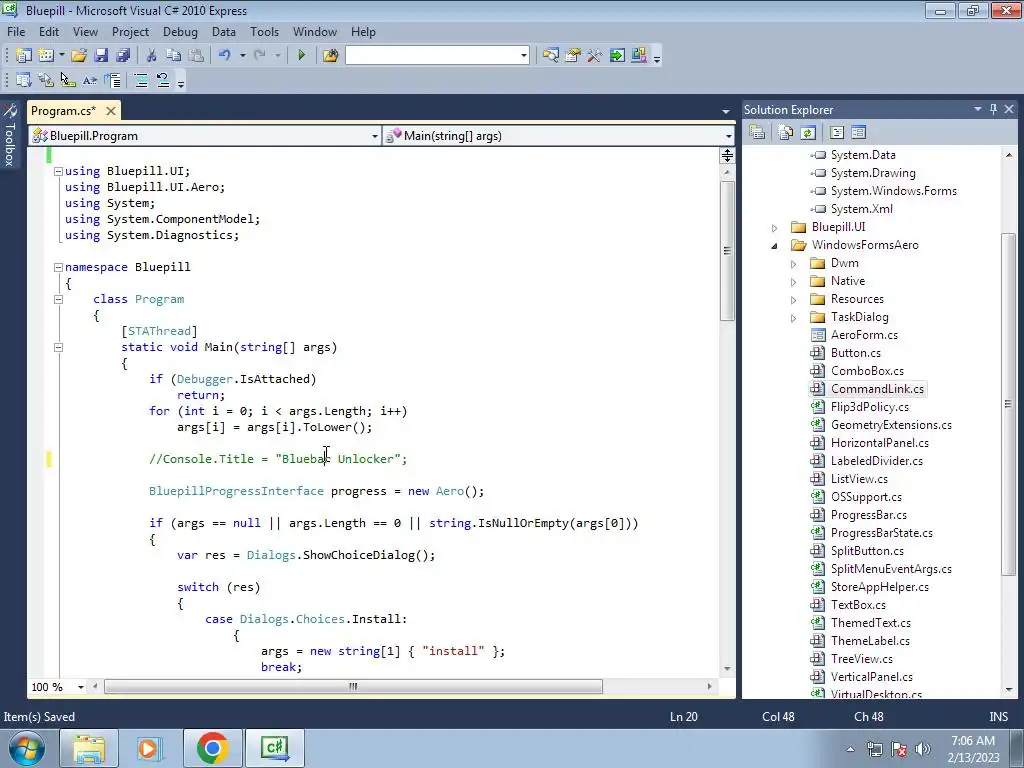1024x768 pixels.
Task: Cut the selection with the scissors icon
Action: (x=151, y=56)
